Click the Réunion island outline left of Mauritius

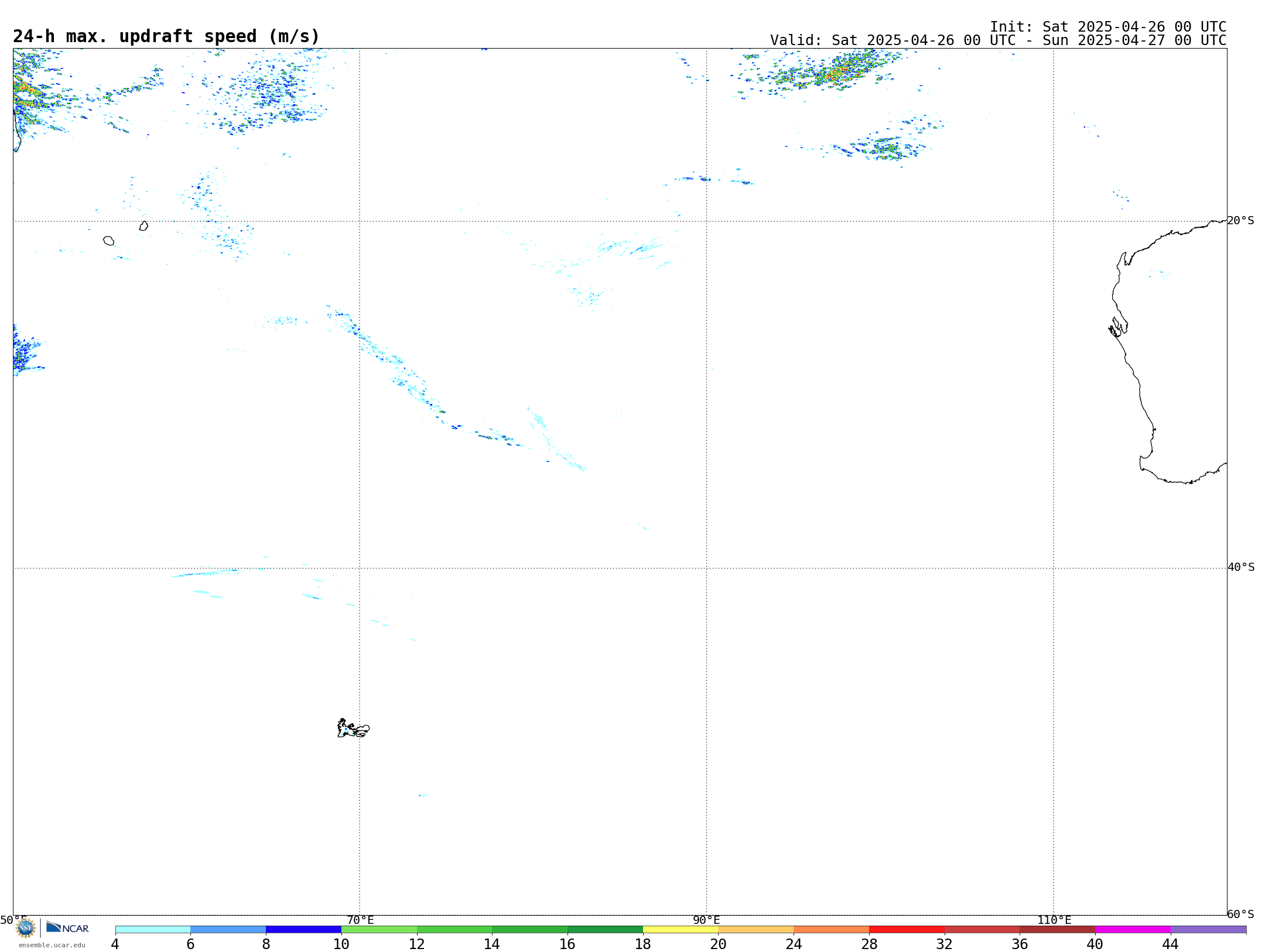[x=108, y=241]
